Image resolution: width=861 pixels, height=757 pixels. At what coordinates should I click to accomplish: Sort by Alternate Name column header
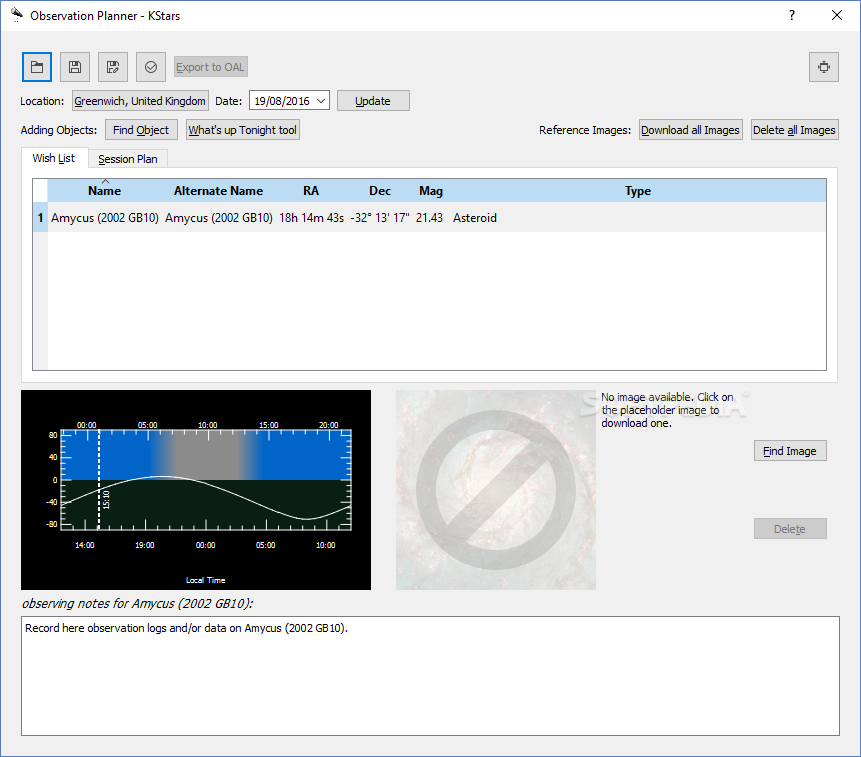point(218,190)
